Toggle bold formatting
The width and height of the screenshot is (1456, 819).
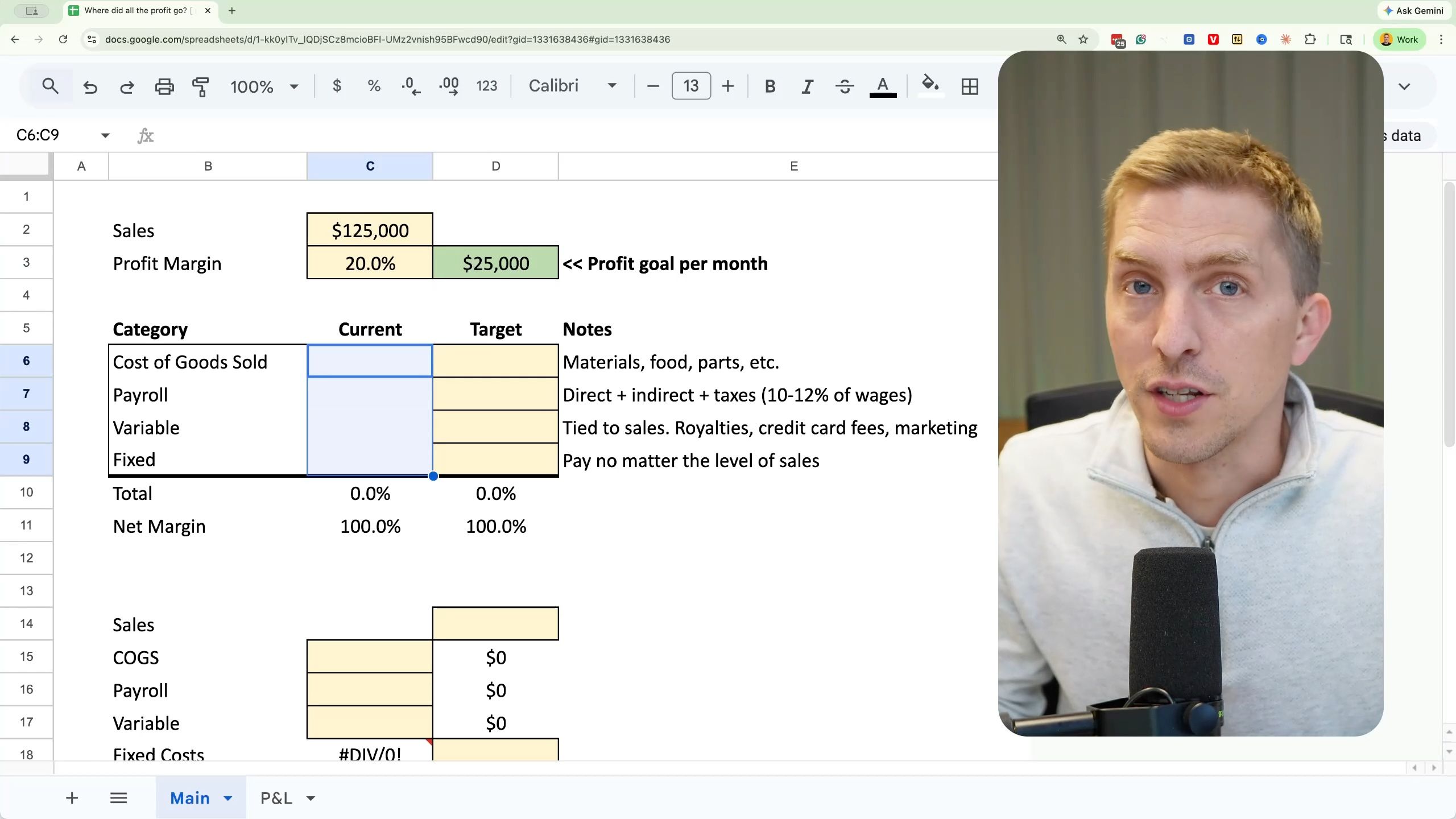(x=770, y=86)
